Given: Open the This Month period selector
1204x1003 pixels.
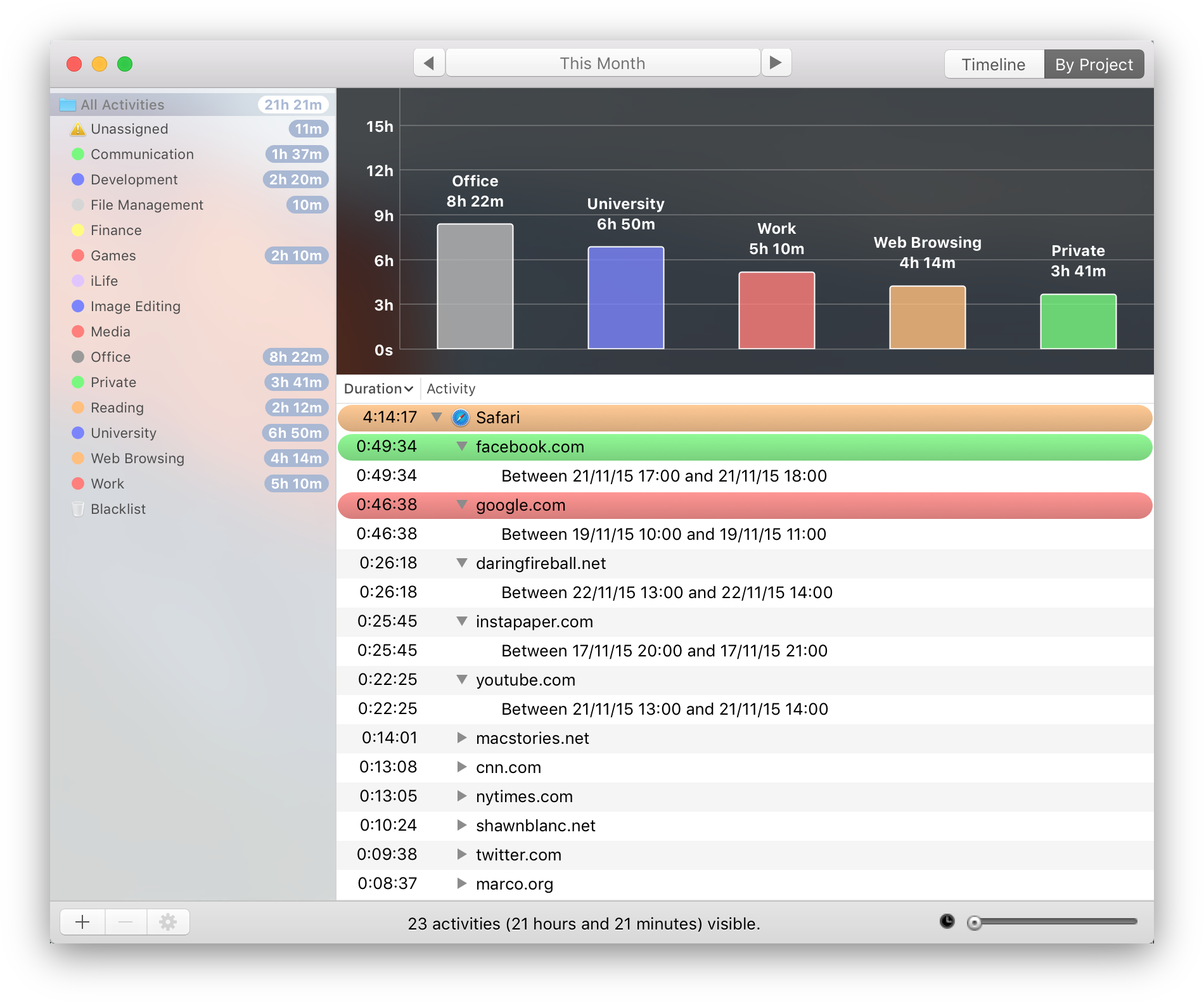Looking at the screenshot, I should click(x=603, y=63).
